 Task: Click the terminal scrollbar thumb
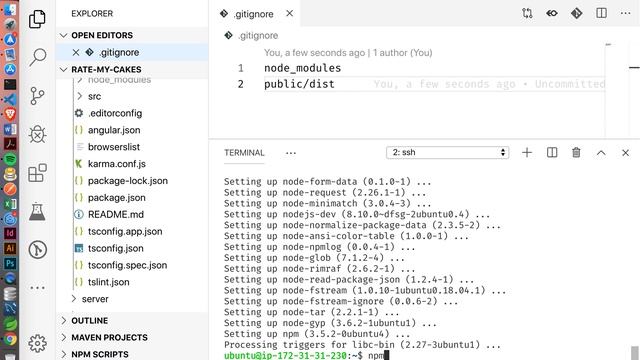pyautogui.click(x=634, y=353)
